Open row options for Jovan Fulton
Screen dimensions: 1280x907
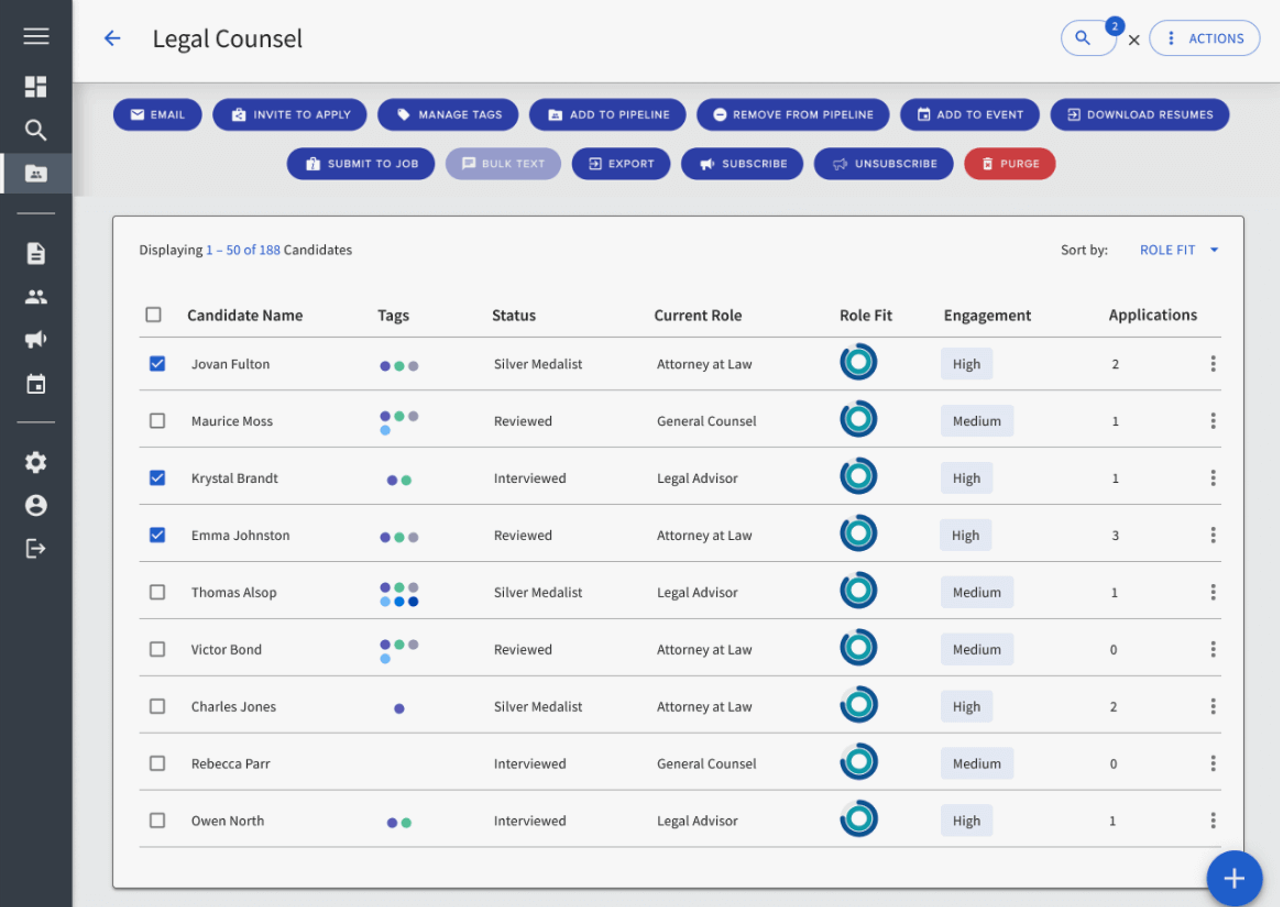coord(1213,364)
